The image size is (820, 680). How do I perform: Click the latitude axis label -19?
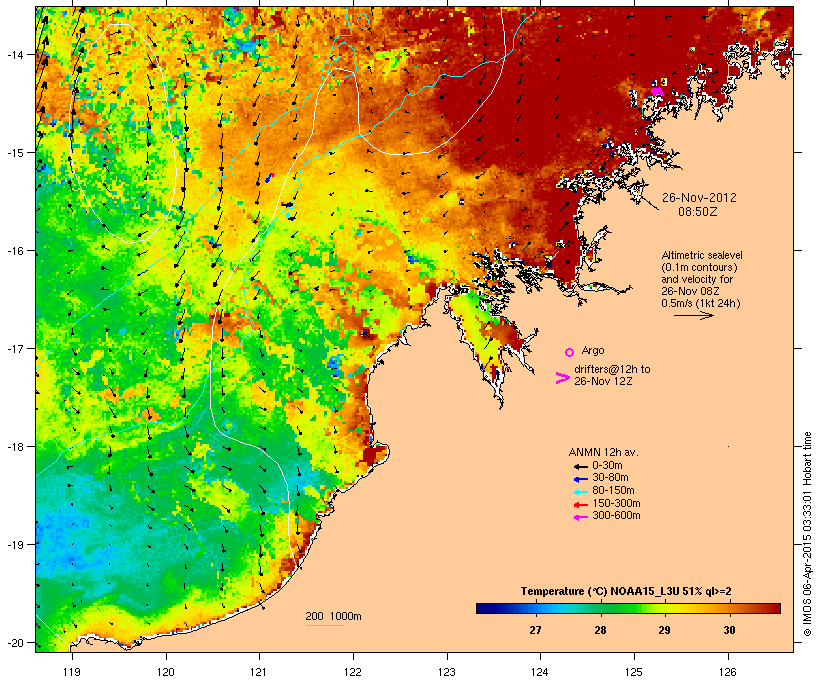coord(14,545)
